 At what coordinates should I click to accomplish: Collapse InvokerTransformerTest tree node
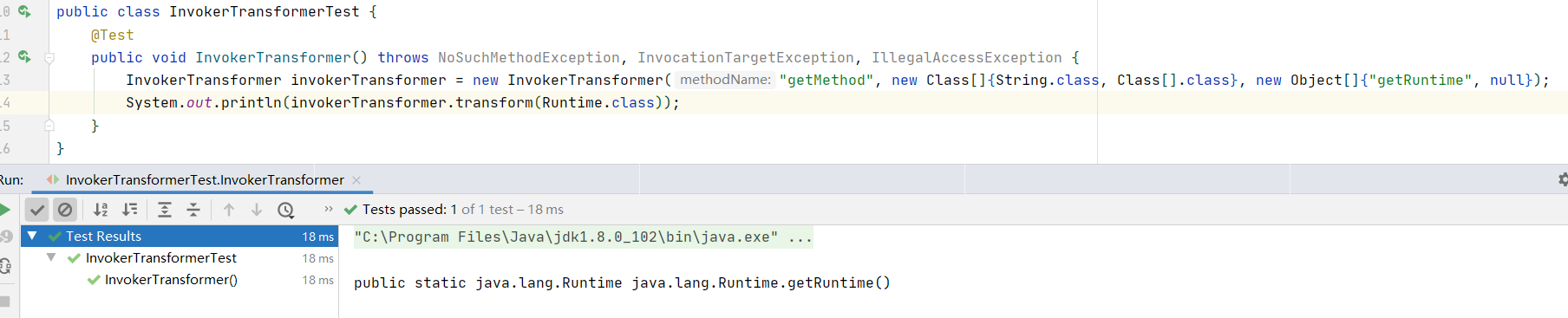point(51,257)
